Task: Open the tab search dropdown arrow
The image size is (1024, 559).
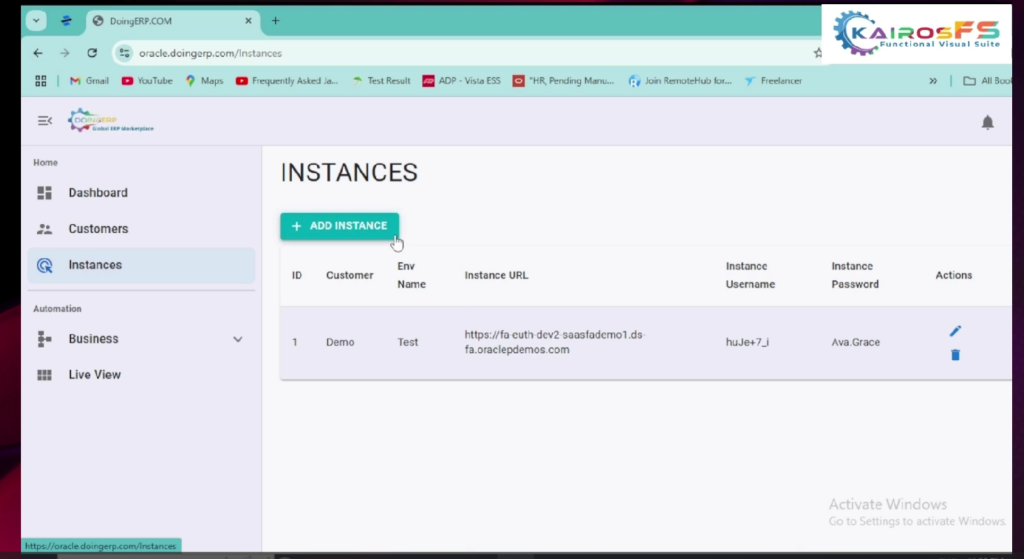Action: [37, 20]
